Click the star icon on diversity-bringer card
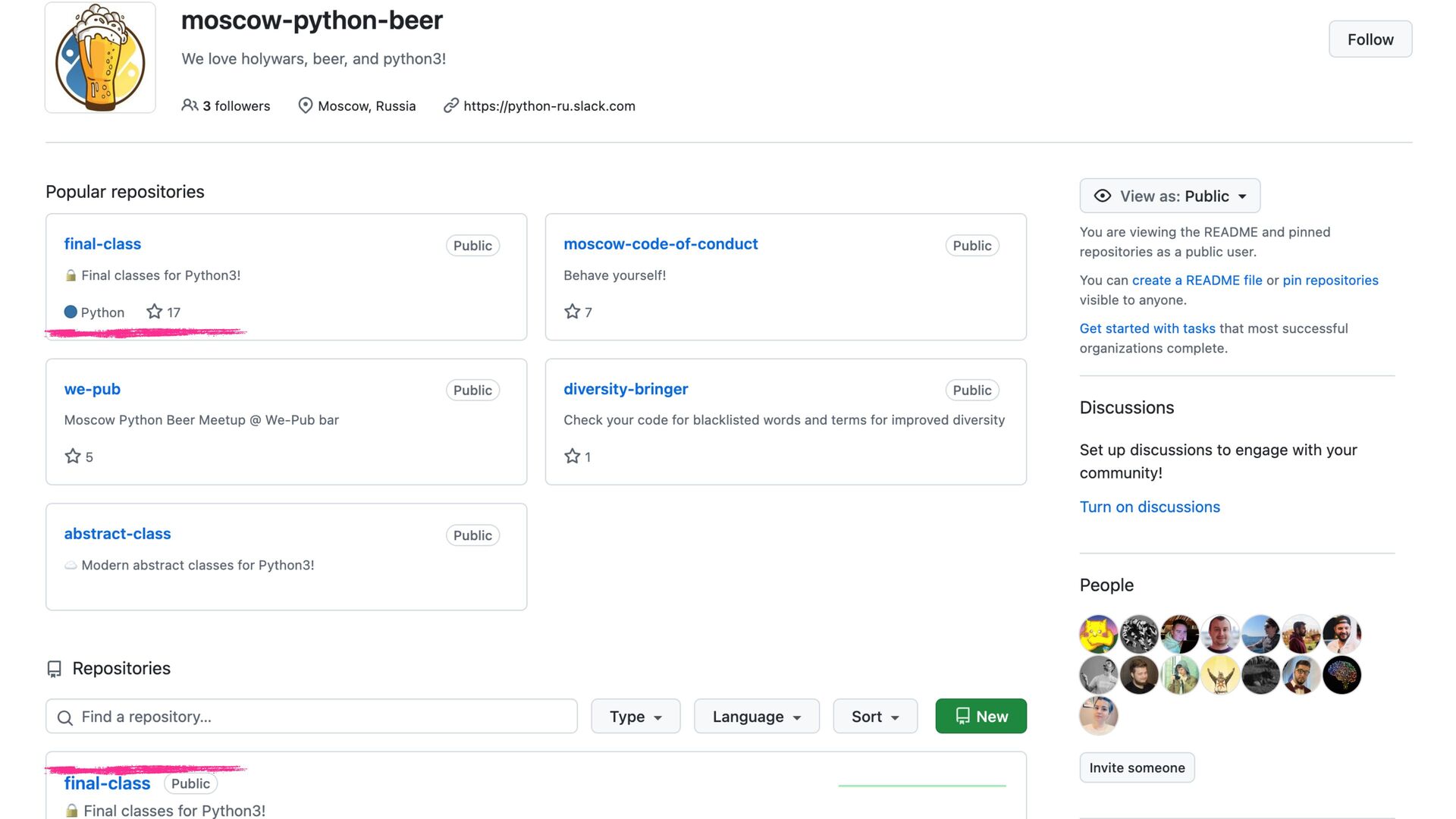The image size is (1456, 819). tap(572, 457)
